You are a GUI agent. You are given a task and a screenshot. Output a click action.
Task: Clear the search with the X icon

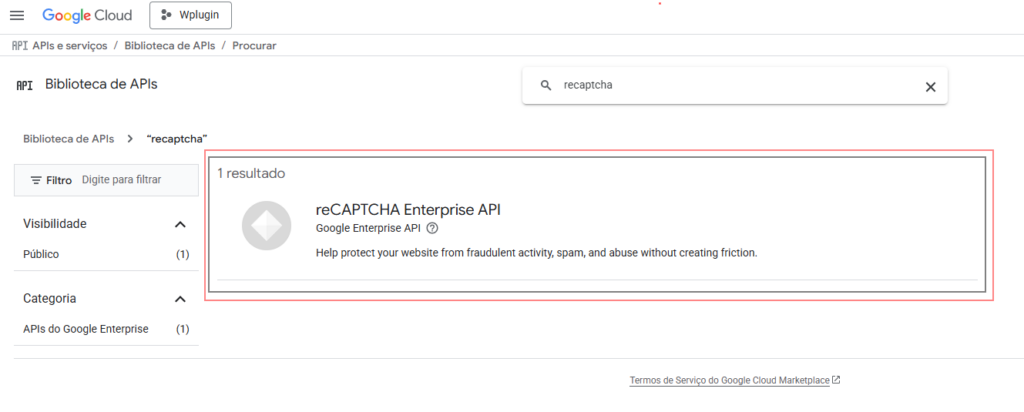pyautogui.click(x=931, y=87)
